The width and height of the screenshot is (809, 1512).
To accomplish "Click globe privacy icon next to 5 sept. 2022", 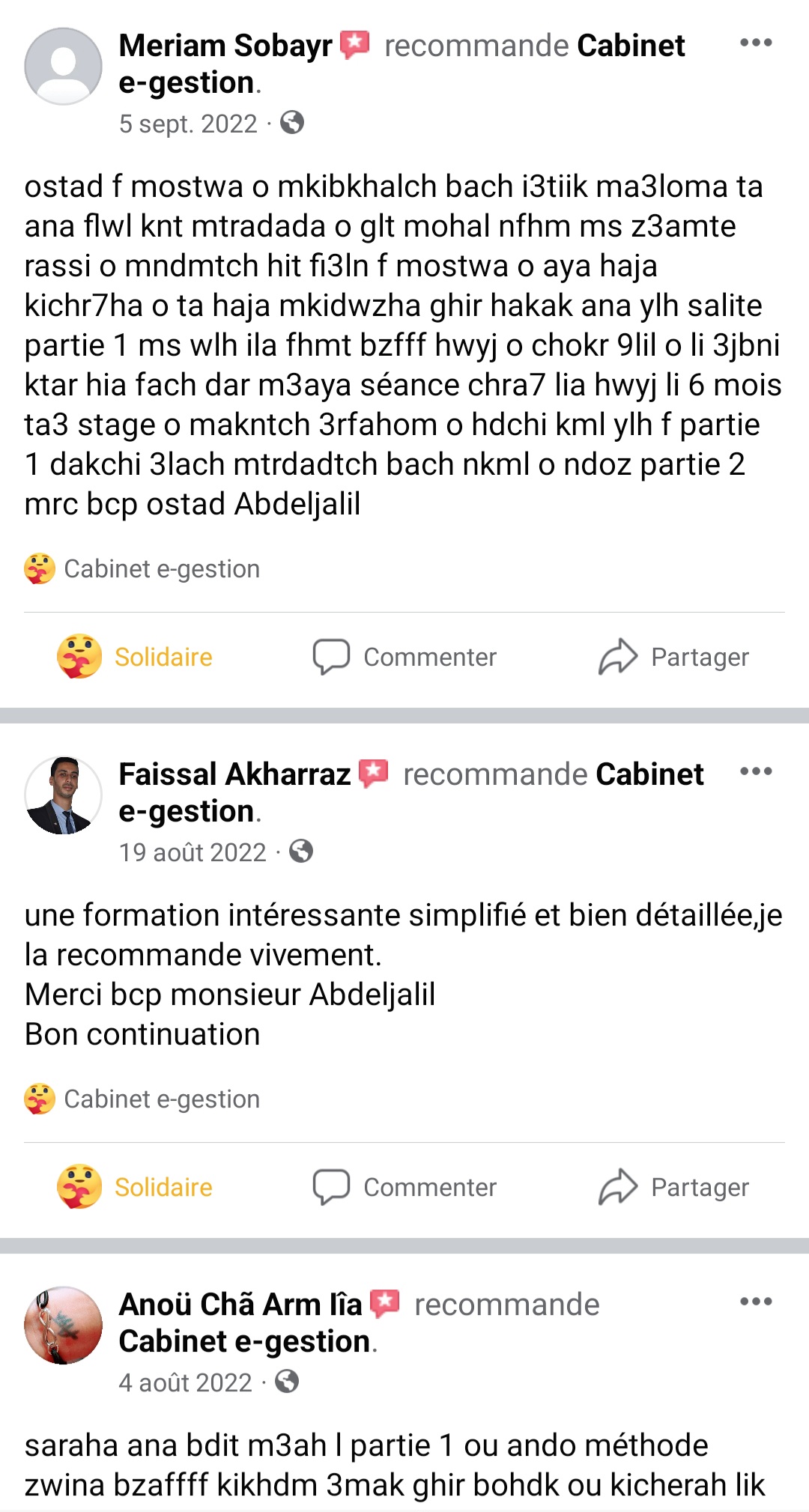I will [x=292, y=122].
